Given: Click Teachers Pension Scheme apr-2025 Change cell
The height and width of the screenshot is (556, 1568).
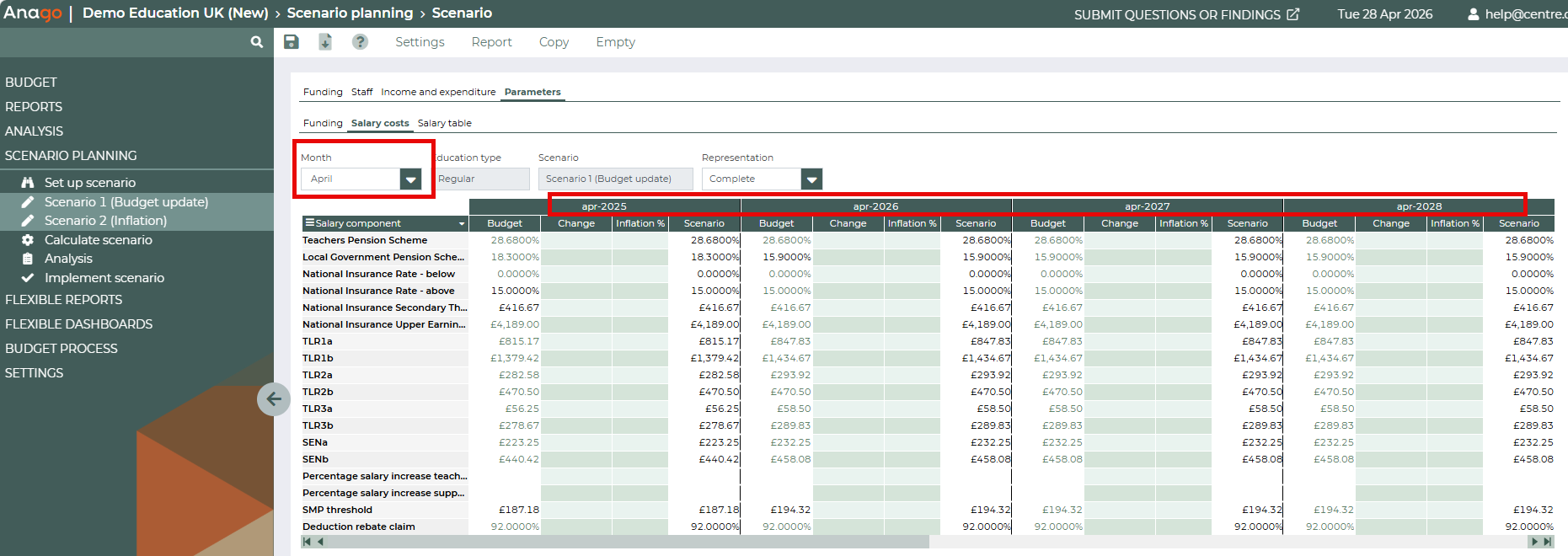Looking at the screenshot, I should (x=576, y=240).
